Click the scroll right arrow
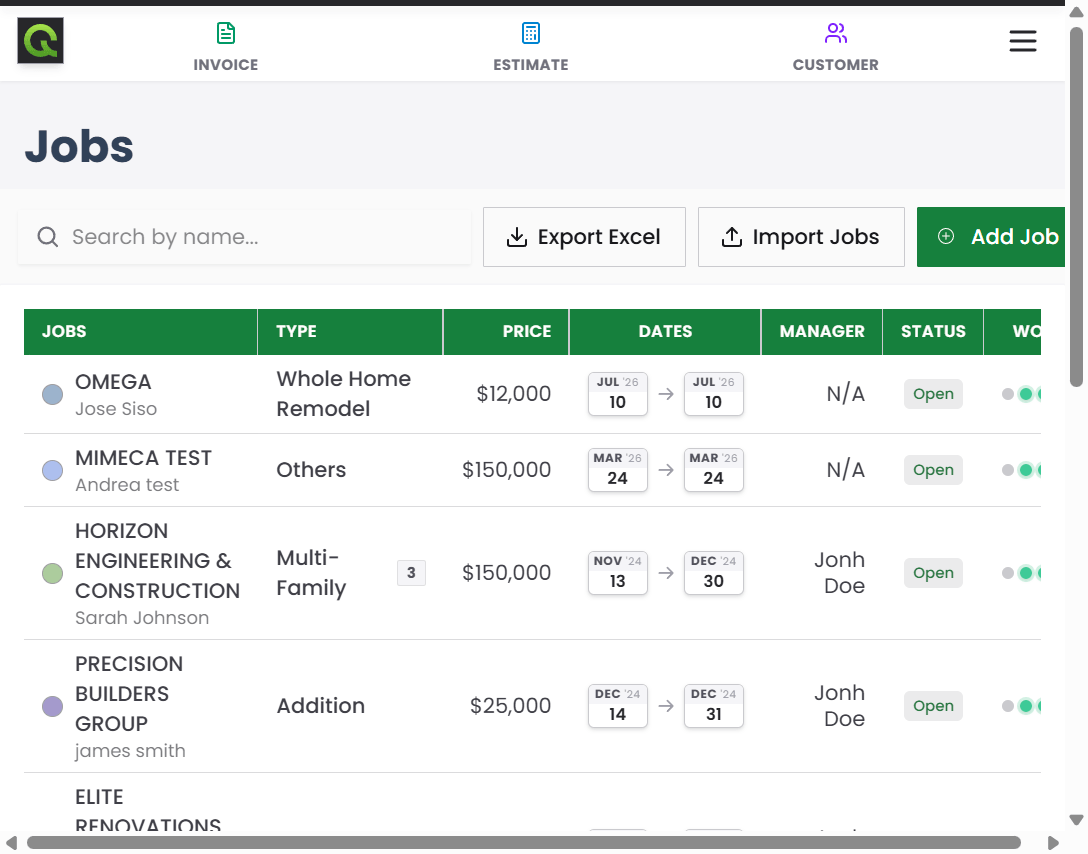1088x854 pixels. [1053, 843]
